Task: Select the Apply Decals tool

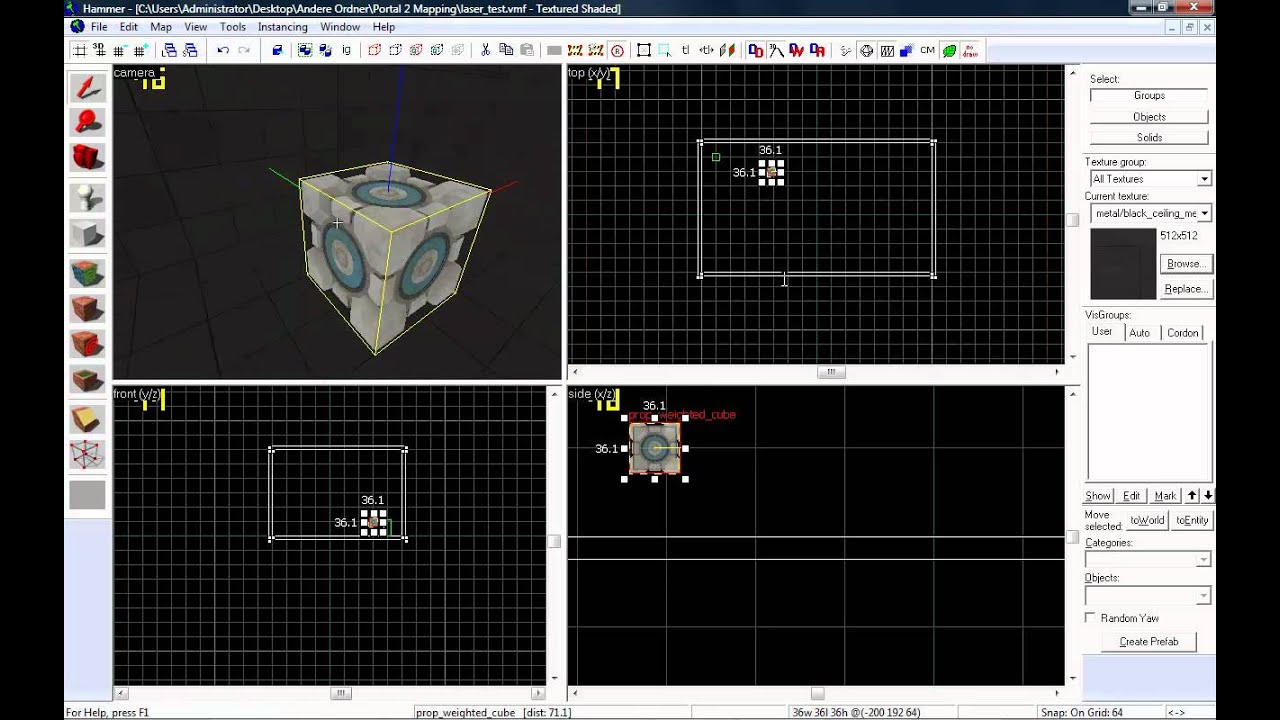Action: pyautogui.click(x=88, y=344)
